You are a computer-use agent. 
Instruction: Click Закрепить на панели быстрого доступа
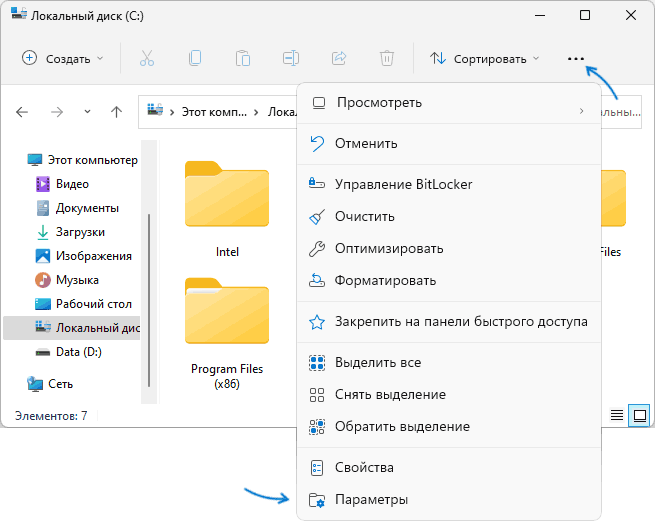click(449, 322)
